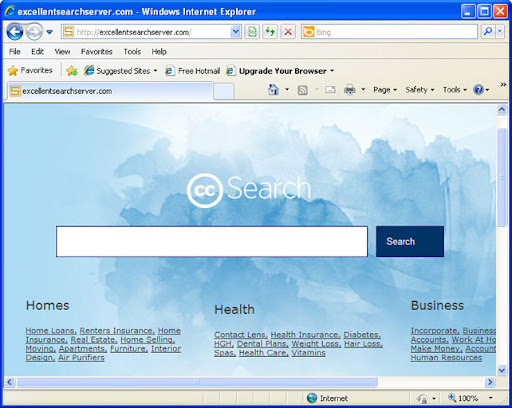Select the excellentsearchserver.com tab
This screenshot has width=512, height=408.
(x=109, y=91)
